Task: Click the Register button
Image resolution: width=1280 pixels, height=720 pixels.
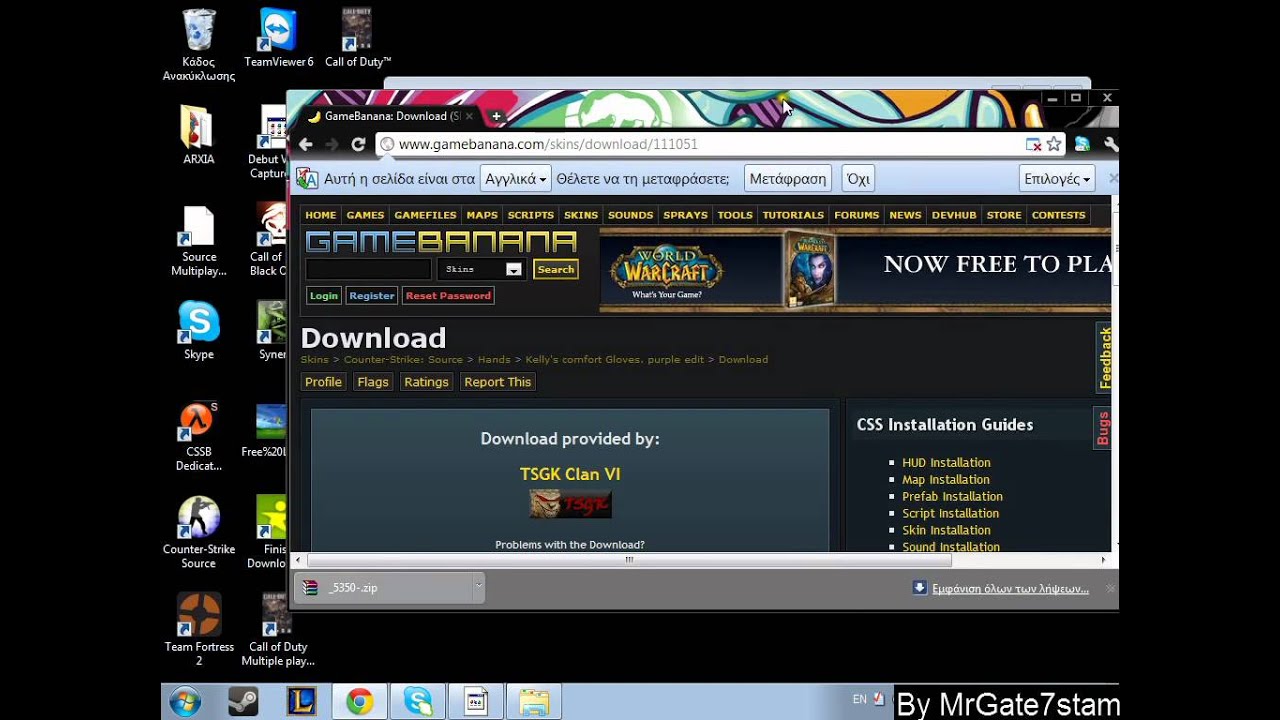Action: [372, 295]
